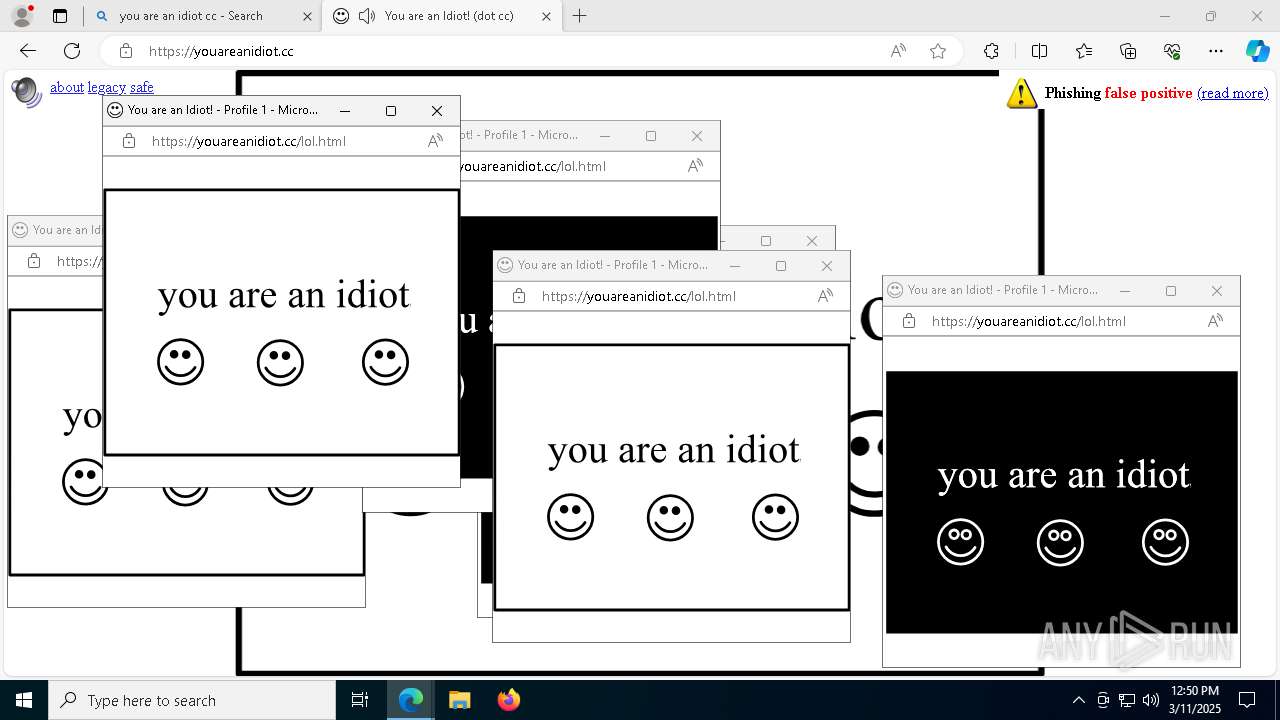Minimize the center popup window
Screen dimensions: 1280x720
pyautogui.click(x=735, y=266)
